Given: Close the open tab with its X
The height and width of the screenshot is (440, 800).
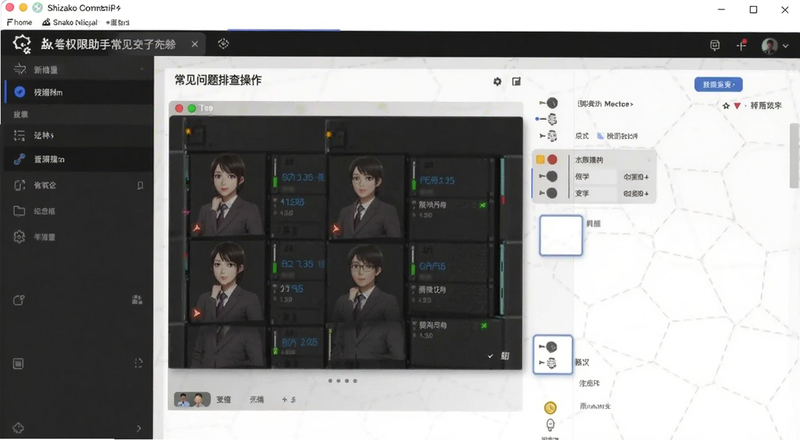Looking at the screenshot, I should pos(194,44).
